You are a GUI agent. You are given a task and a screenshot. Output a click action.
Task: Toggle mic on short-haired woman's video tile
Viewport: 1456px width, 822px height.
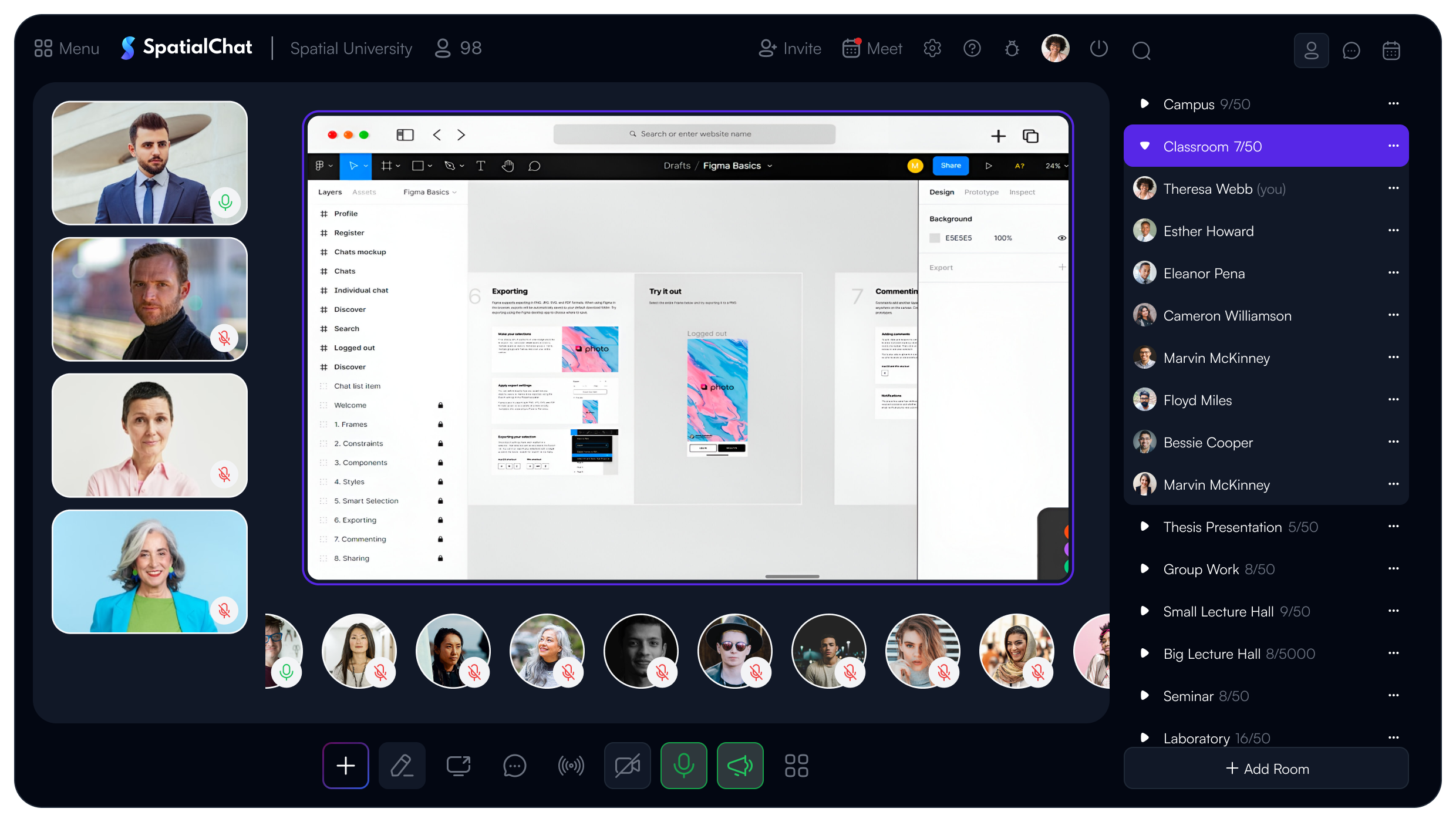click(224, 474)
